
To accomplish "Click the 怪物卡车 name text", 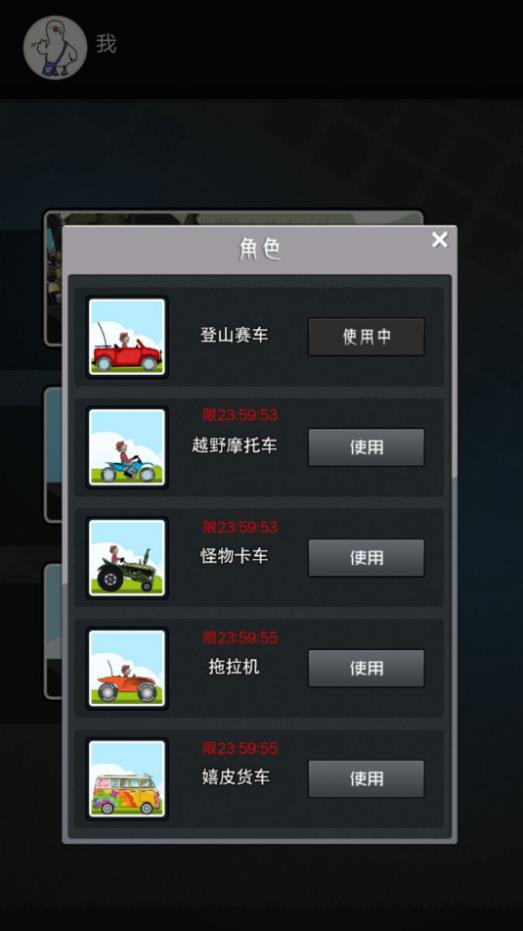I will 234,556.
